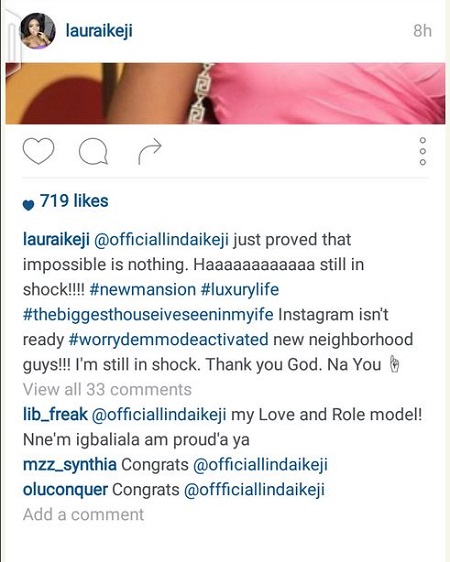450x562 pixels.
Task: Open three-dot post options menu
Action: pos(423,151)
